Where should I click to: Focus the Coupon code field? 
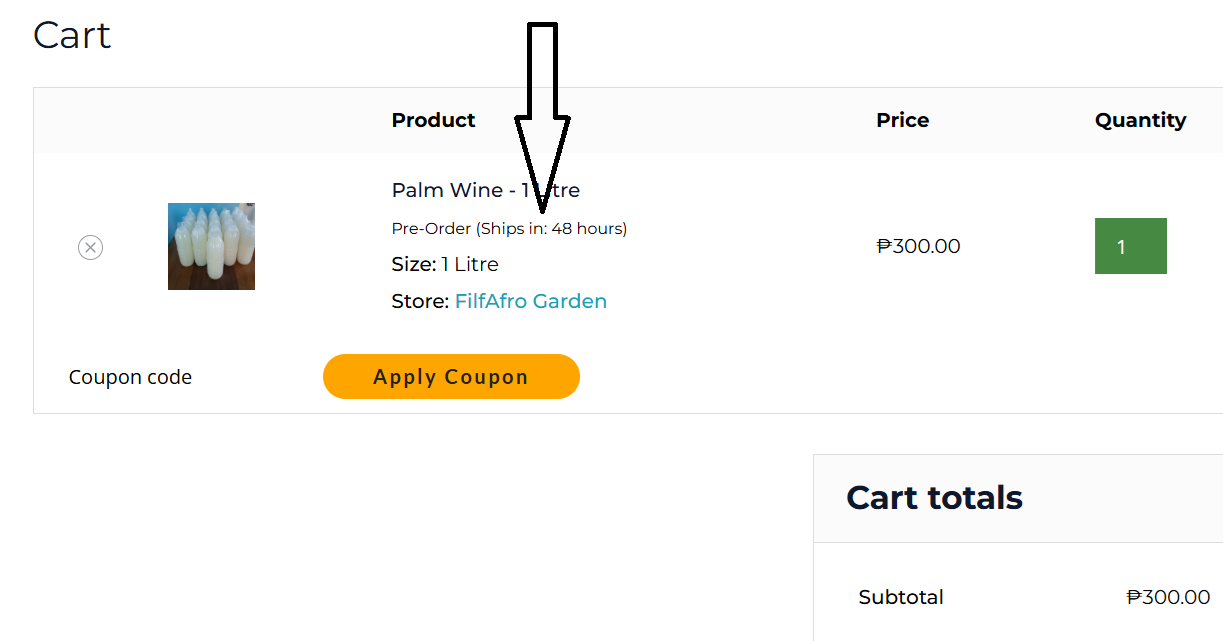130,377
